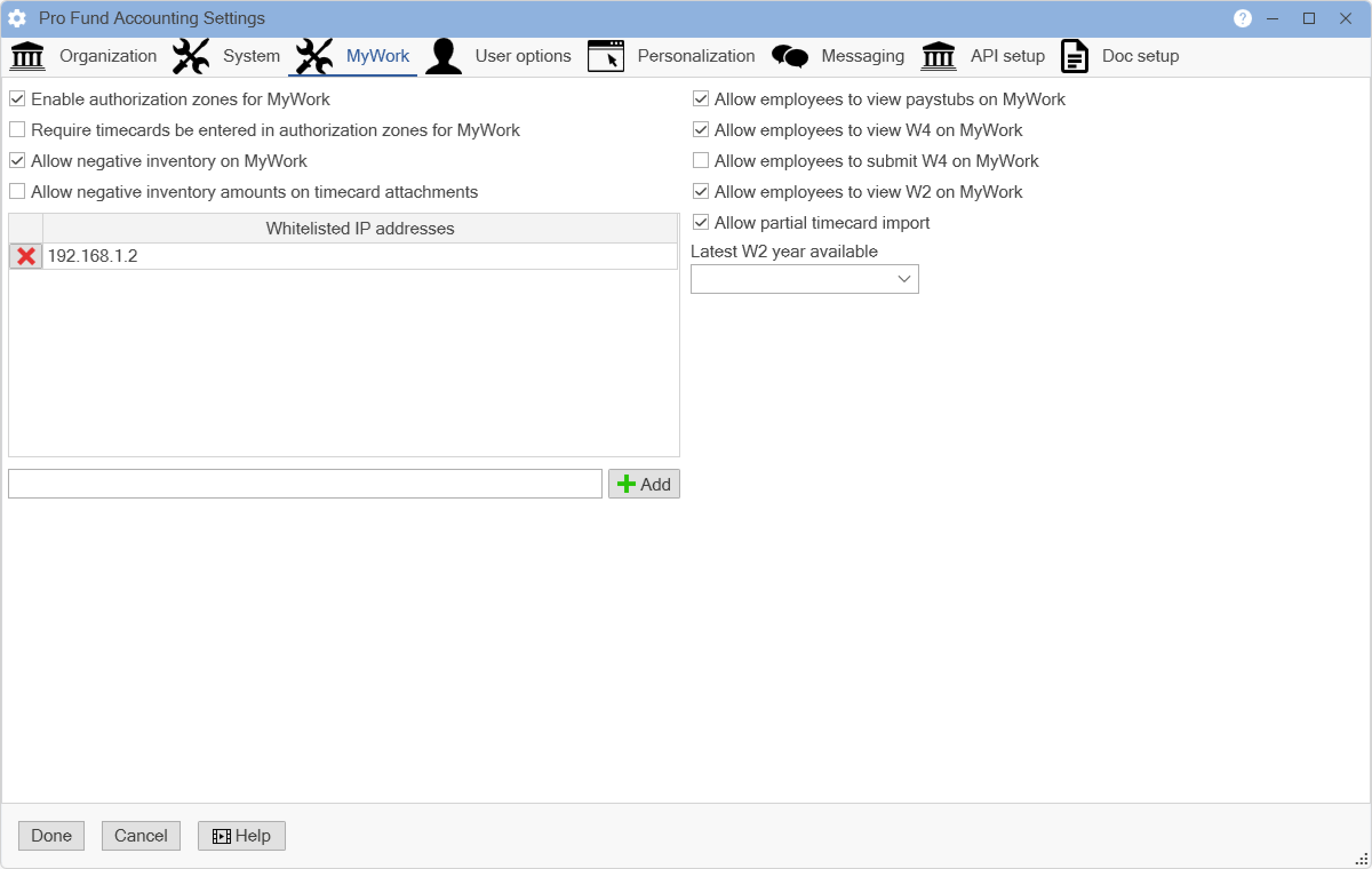Image resolution: width=1372 pixels, height=869 pixels.
Task: Click the Cancel button
Action: [x=141, y=836]
